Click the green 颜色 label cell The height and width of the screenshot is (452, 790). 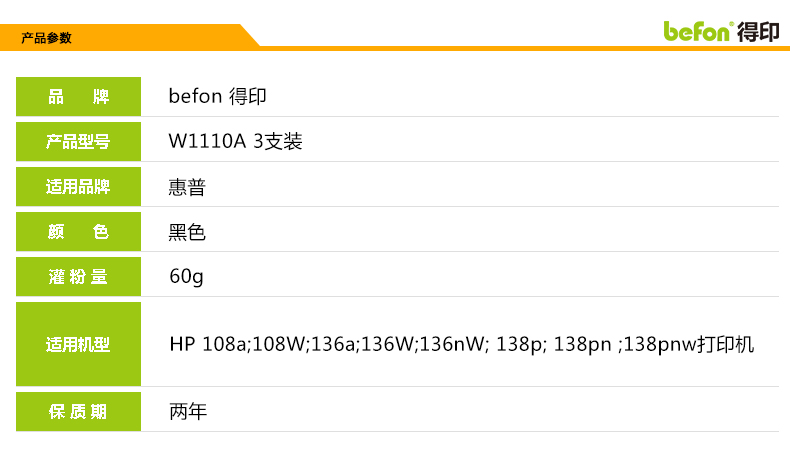[78, 232]
